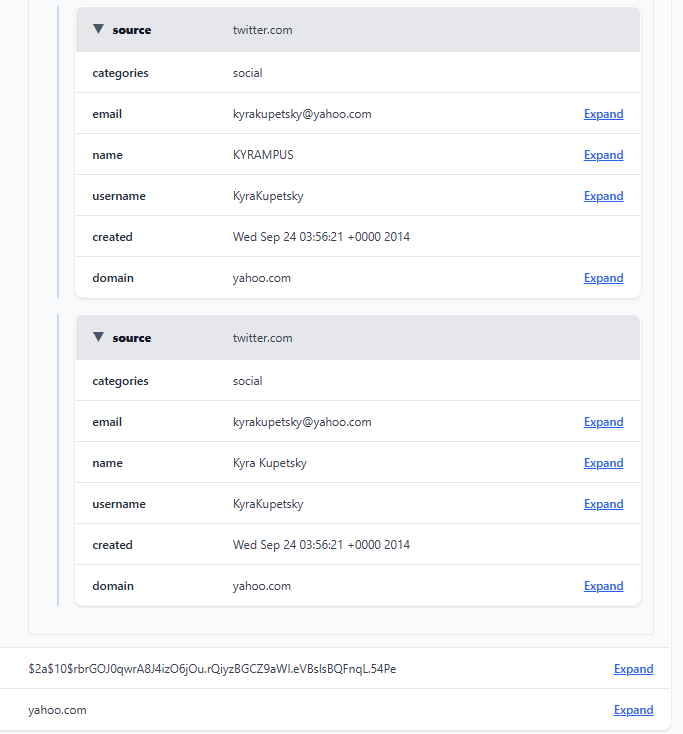Click the second source header bar label
Viewport: 683px width, 734px height.
coord(132,338)
